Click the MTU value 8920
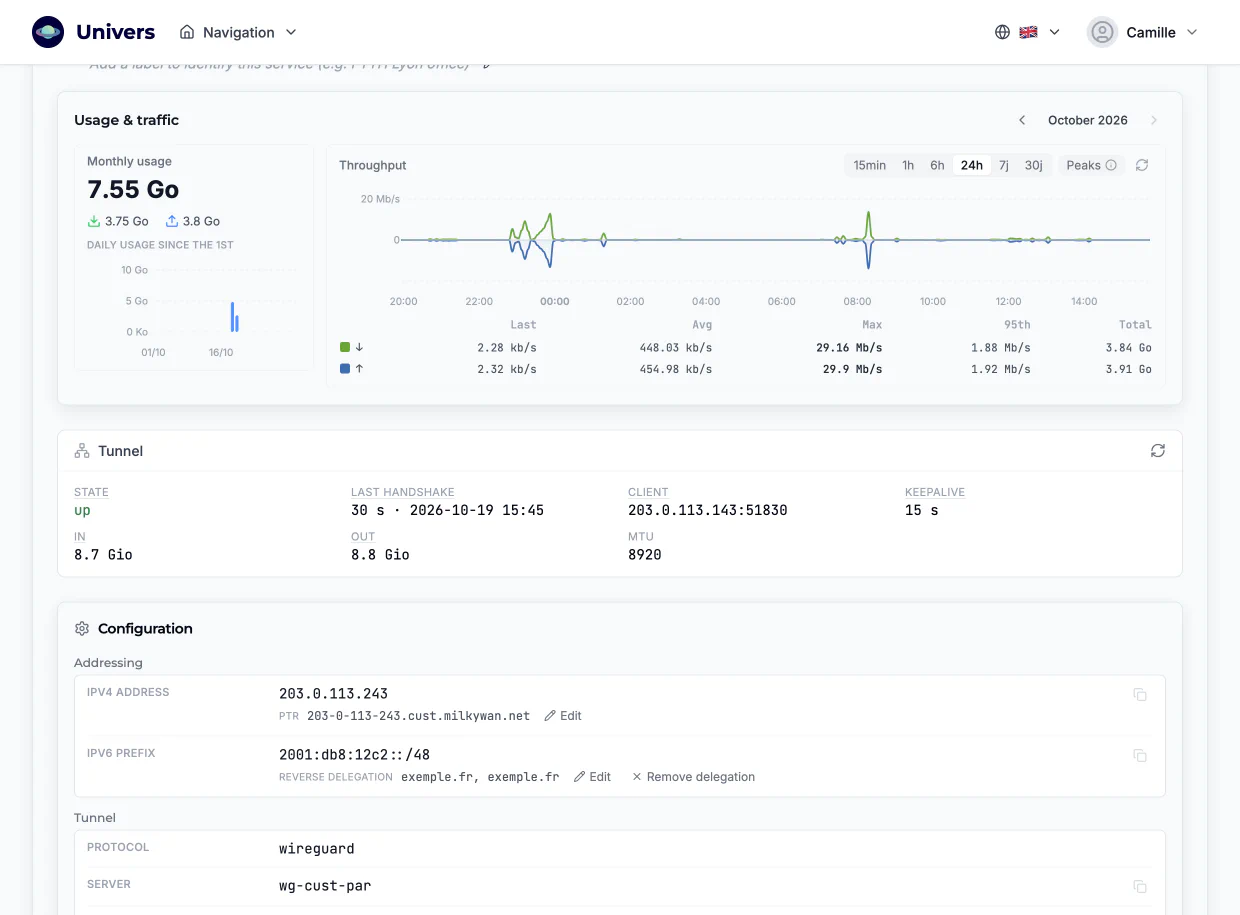 (x=645, y=554)
